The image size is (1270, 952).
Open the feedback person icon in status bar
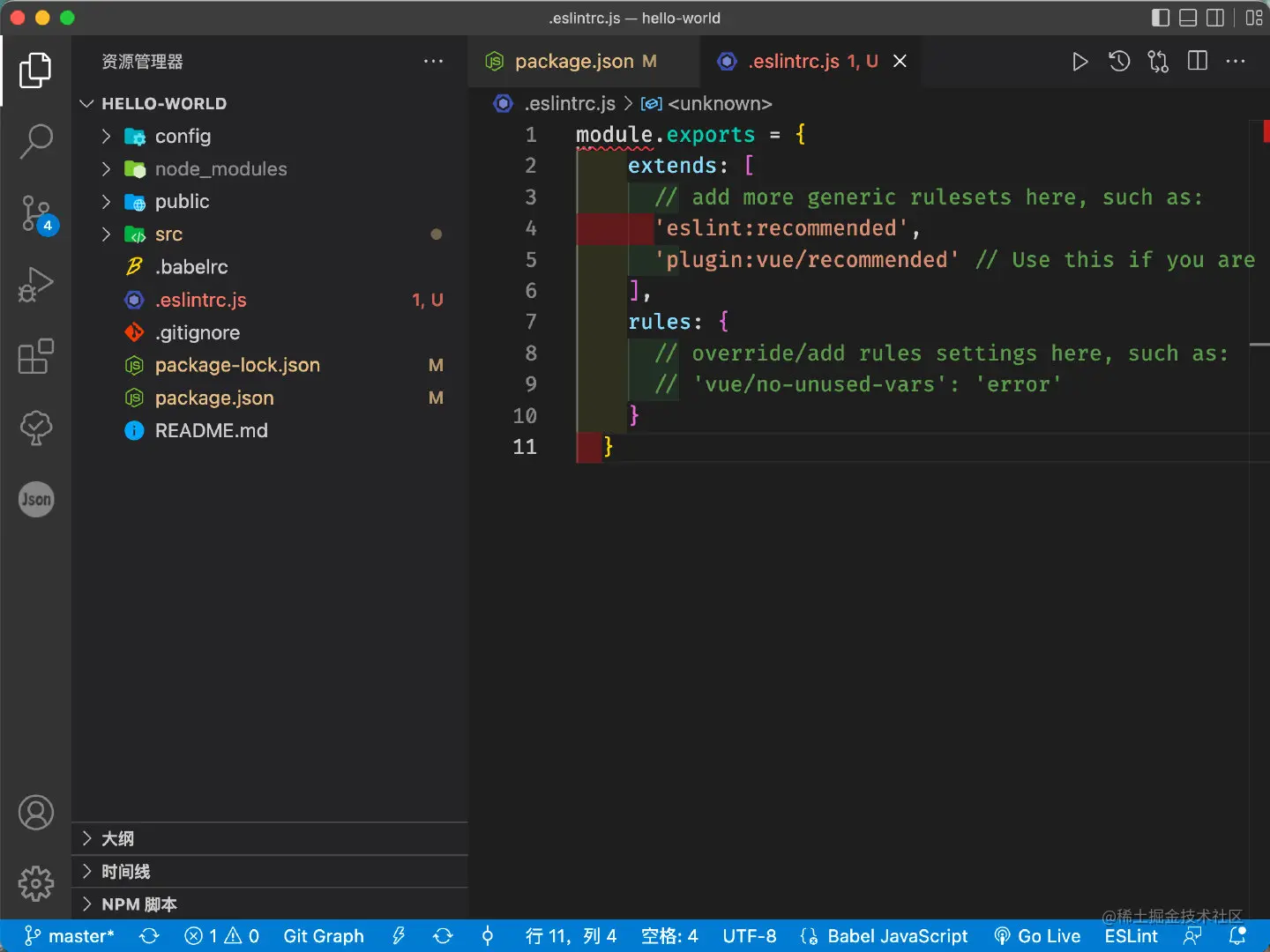[1192, 936]
